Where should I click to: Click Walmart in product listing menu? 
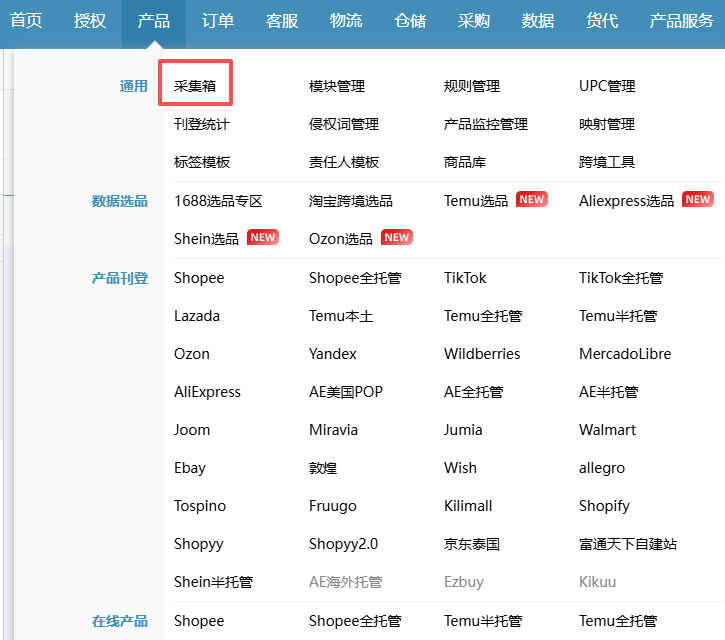click(607, 429)
